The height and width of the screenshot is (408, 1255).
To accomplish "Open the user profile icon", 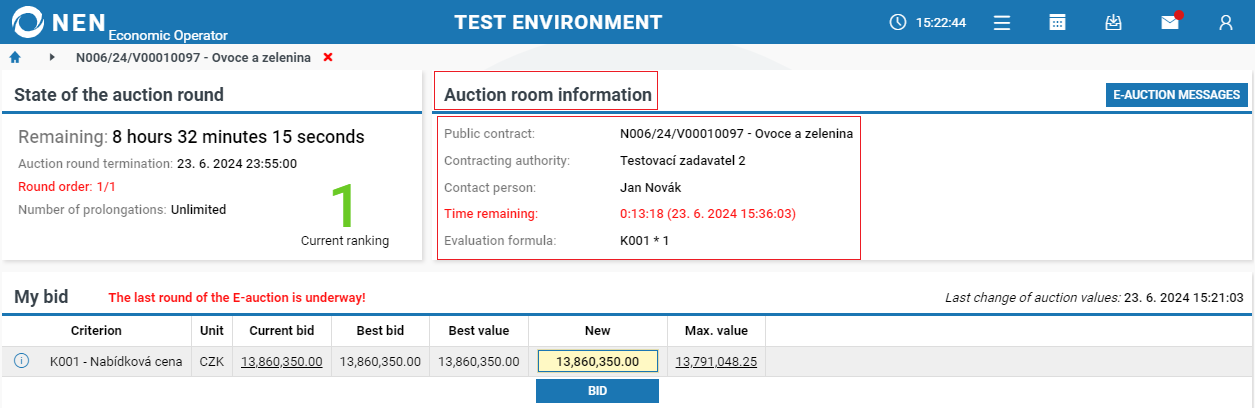I will [1225, 22].
